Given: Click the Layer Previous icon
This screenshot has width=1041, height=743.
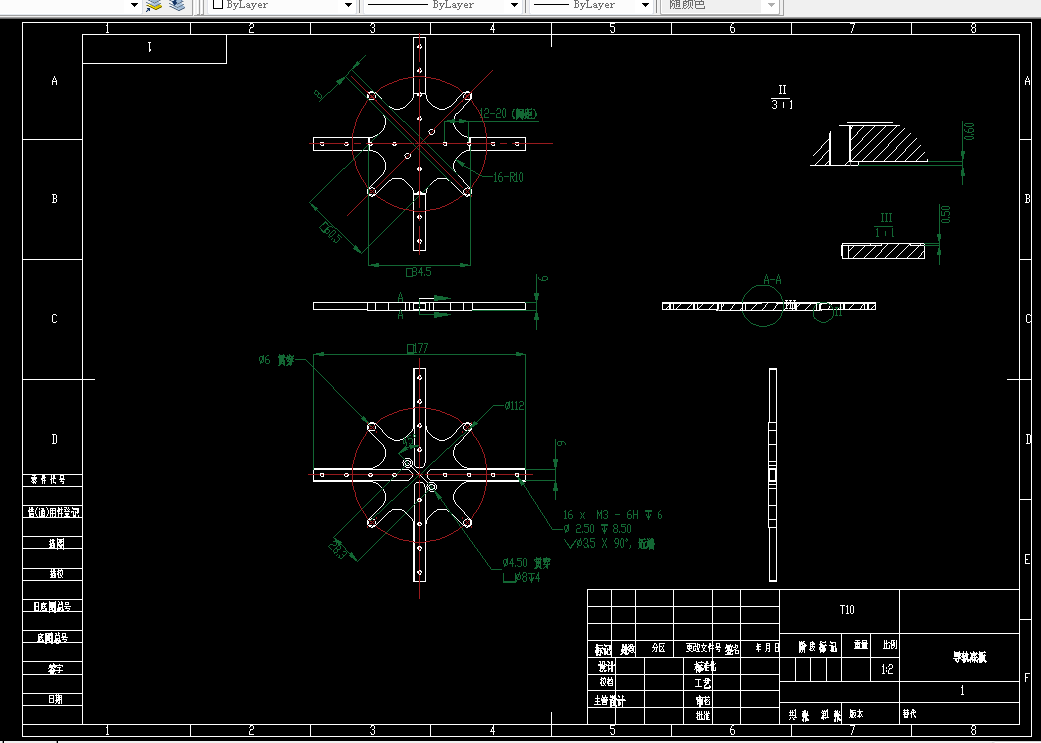Looking at the screenshot, I should pos(154,5).
